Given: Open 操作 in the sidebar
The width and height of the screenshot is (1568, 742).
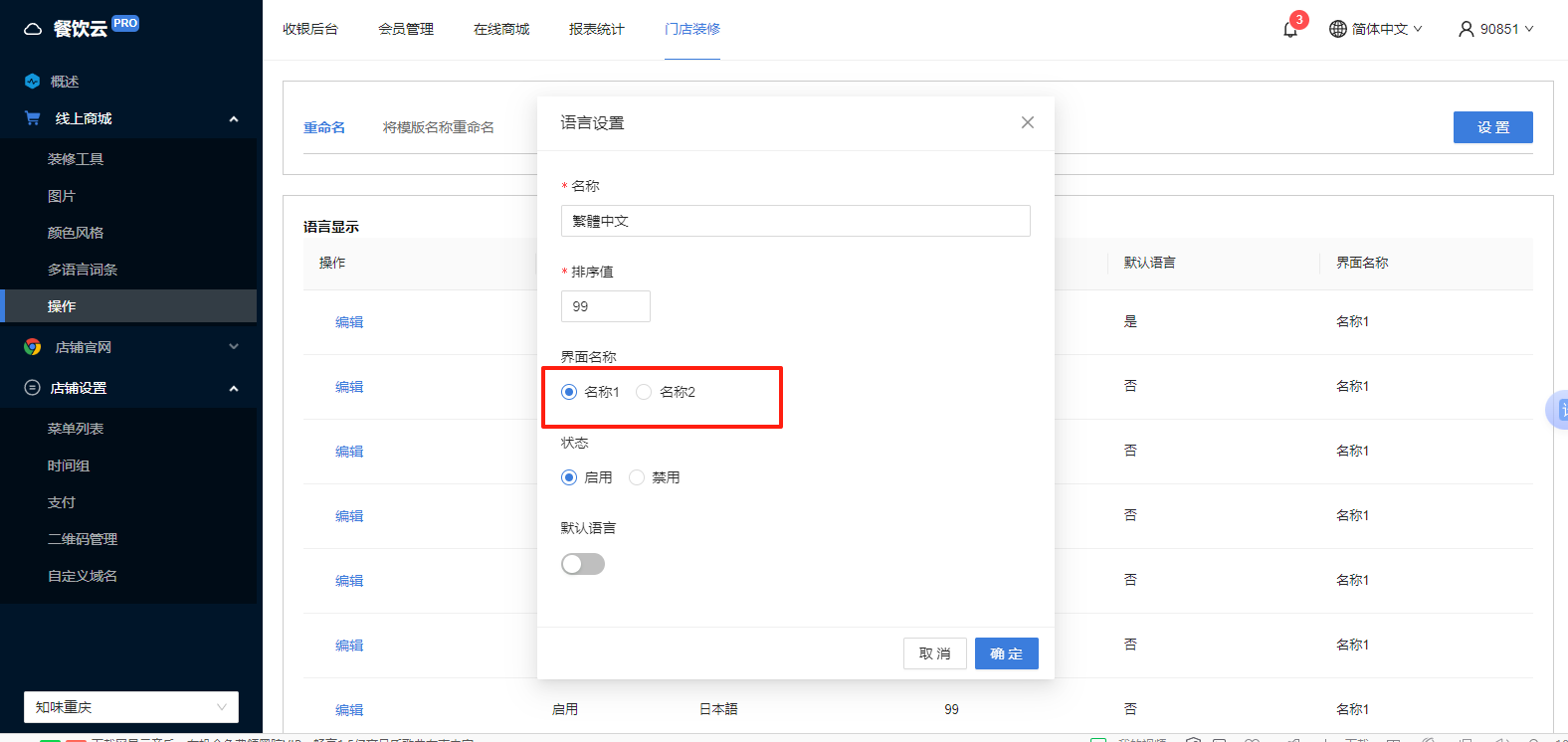Looking at the screenshot, I should pos(128,306).
